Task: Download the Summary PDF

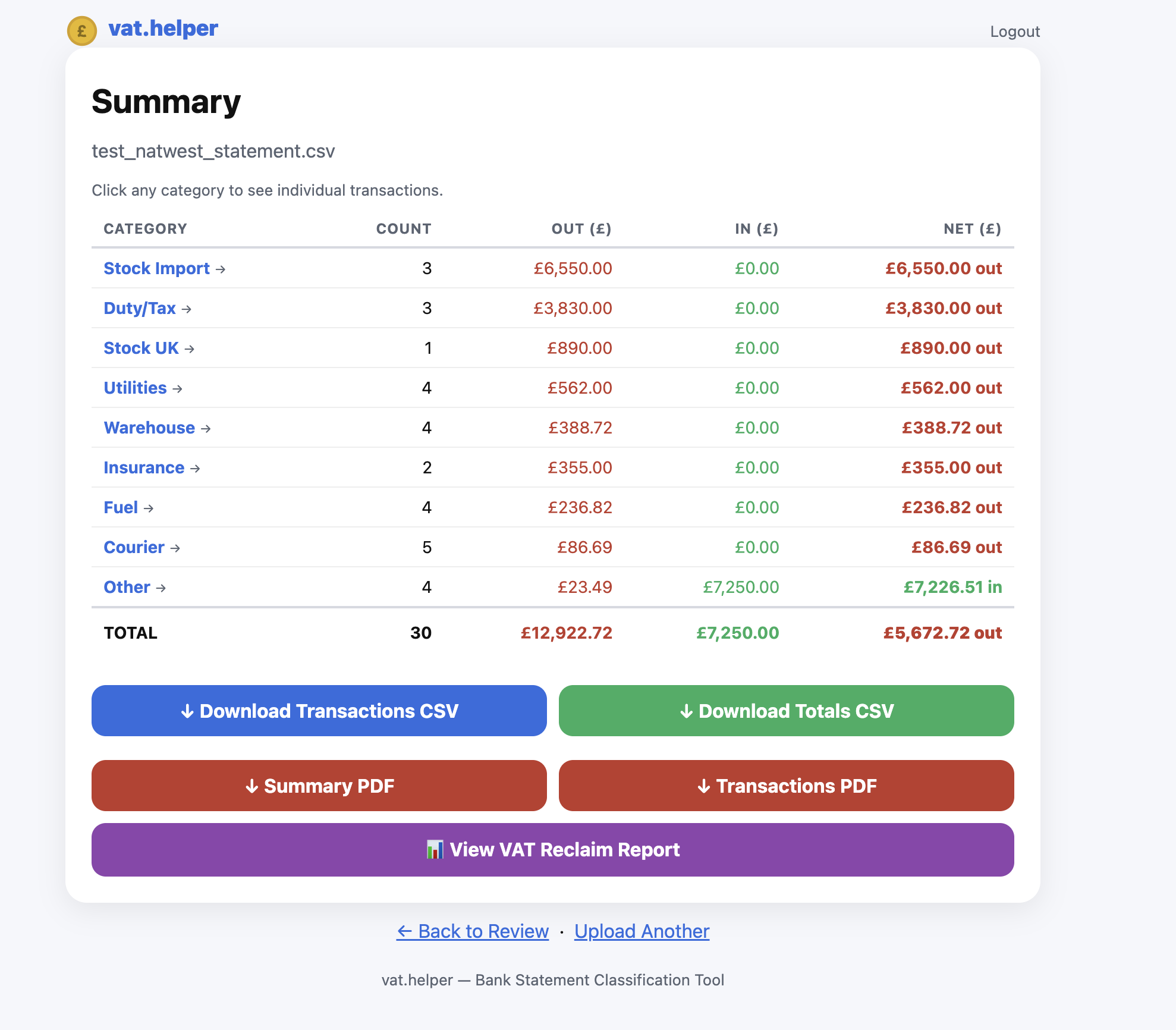Action: (319, 786)
